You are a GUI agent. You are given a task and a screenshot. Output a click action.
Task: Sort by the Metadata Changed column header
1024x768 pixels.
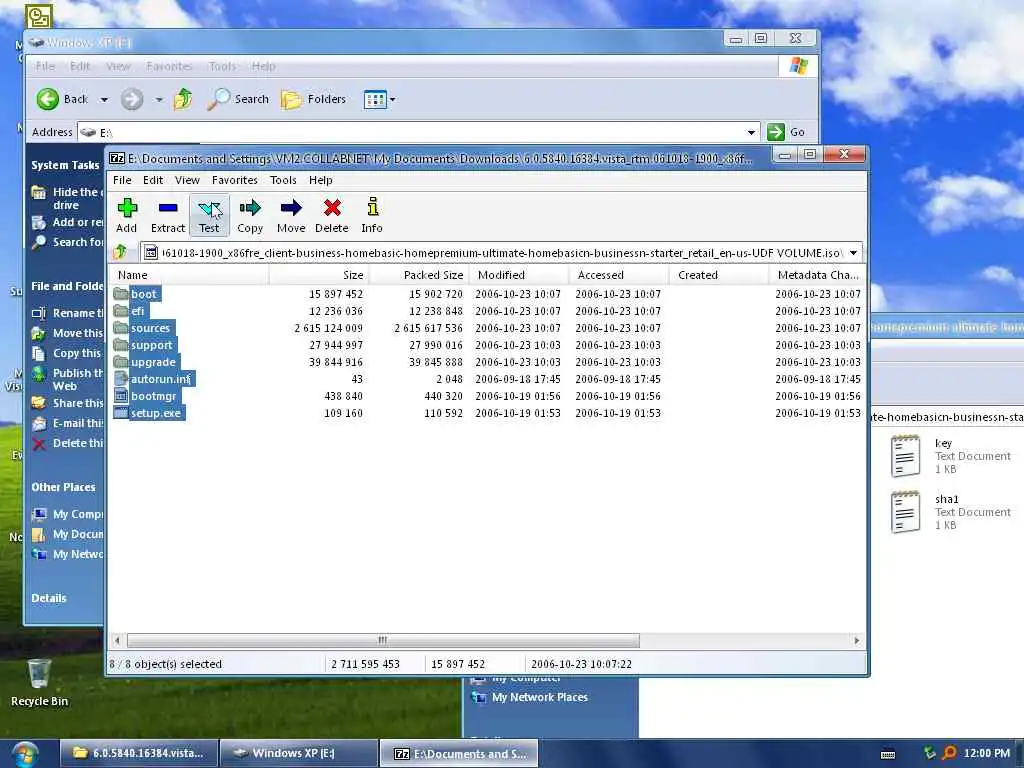click(818, 275)
